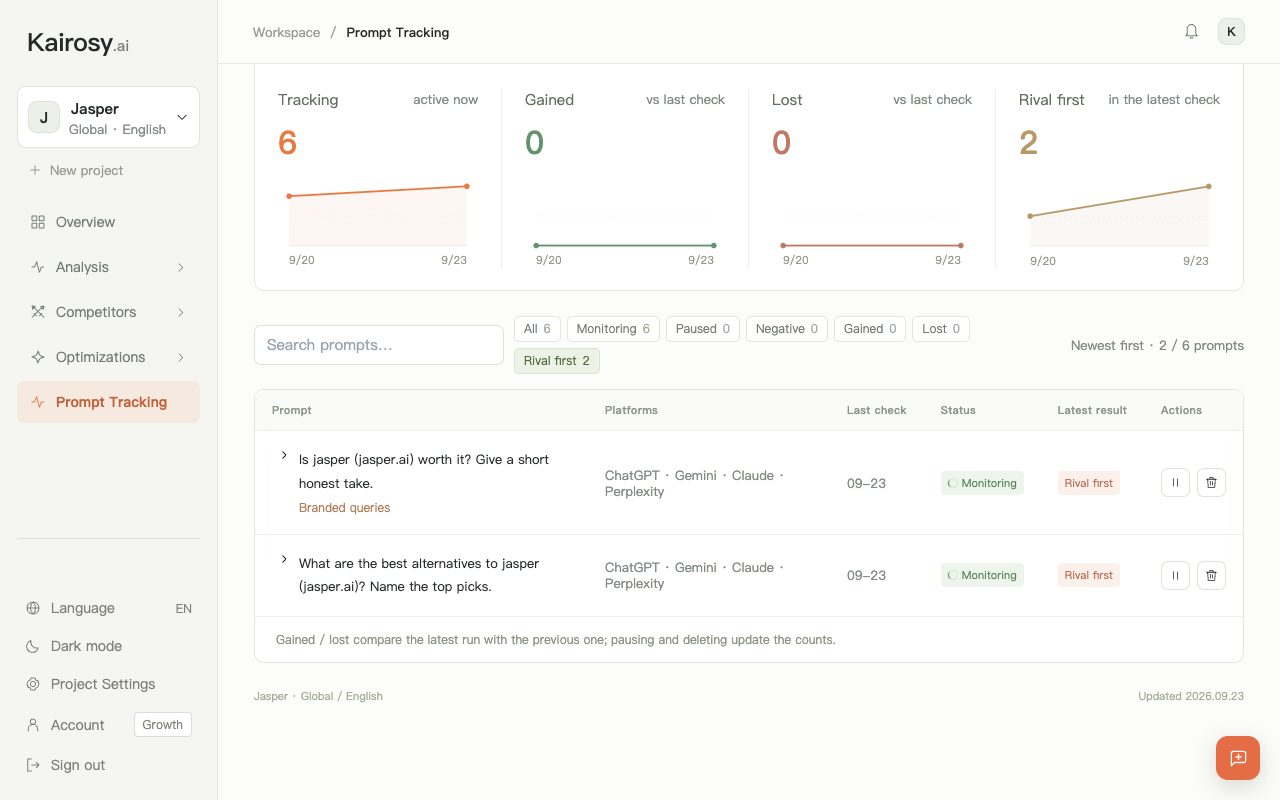Click the Account person icon
The image size is (1280, 800).
coord(33,725)
